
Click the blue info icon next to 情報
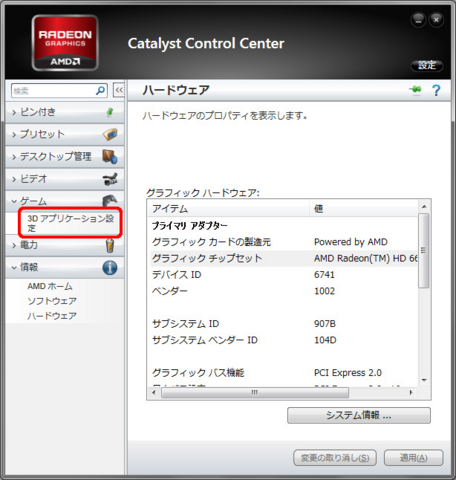(x=110, y=267)
